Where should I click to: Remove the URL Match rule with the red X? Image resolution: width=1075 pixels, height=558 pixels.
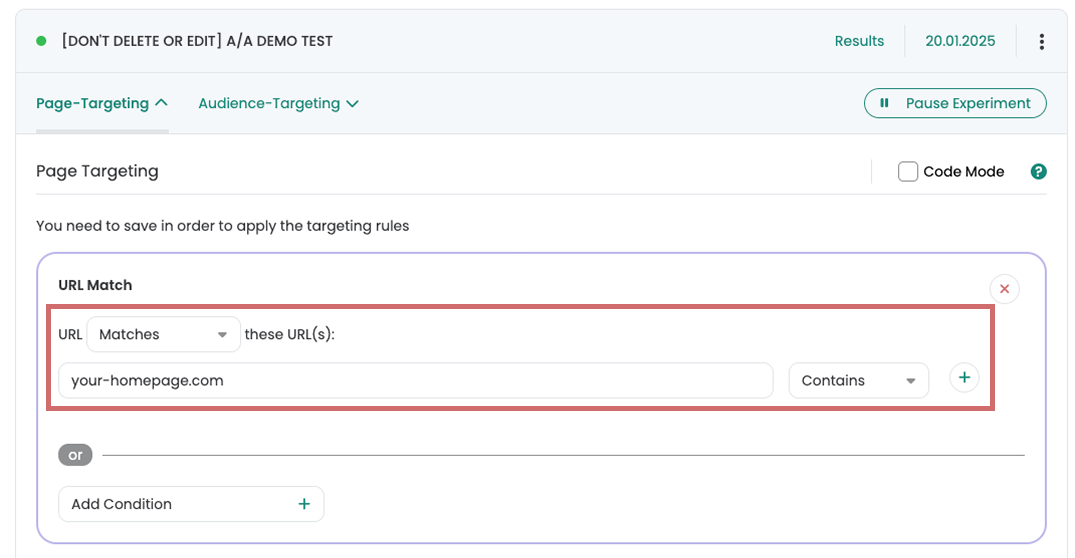click(1004, 289)
